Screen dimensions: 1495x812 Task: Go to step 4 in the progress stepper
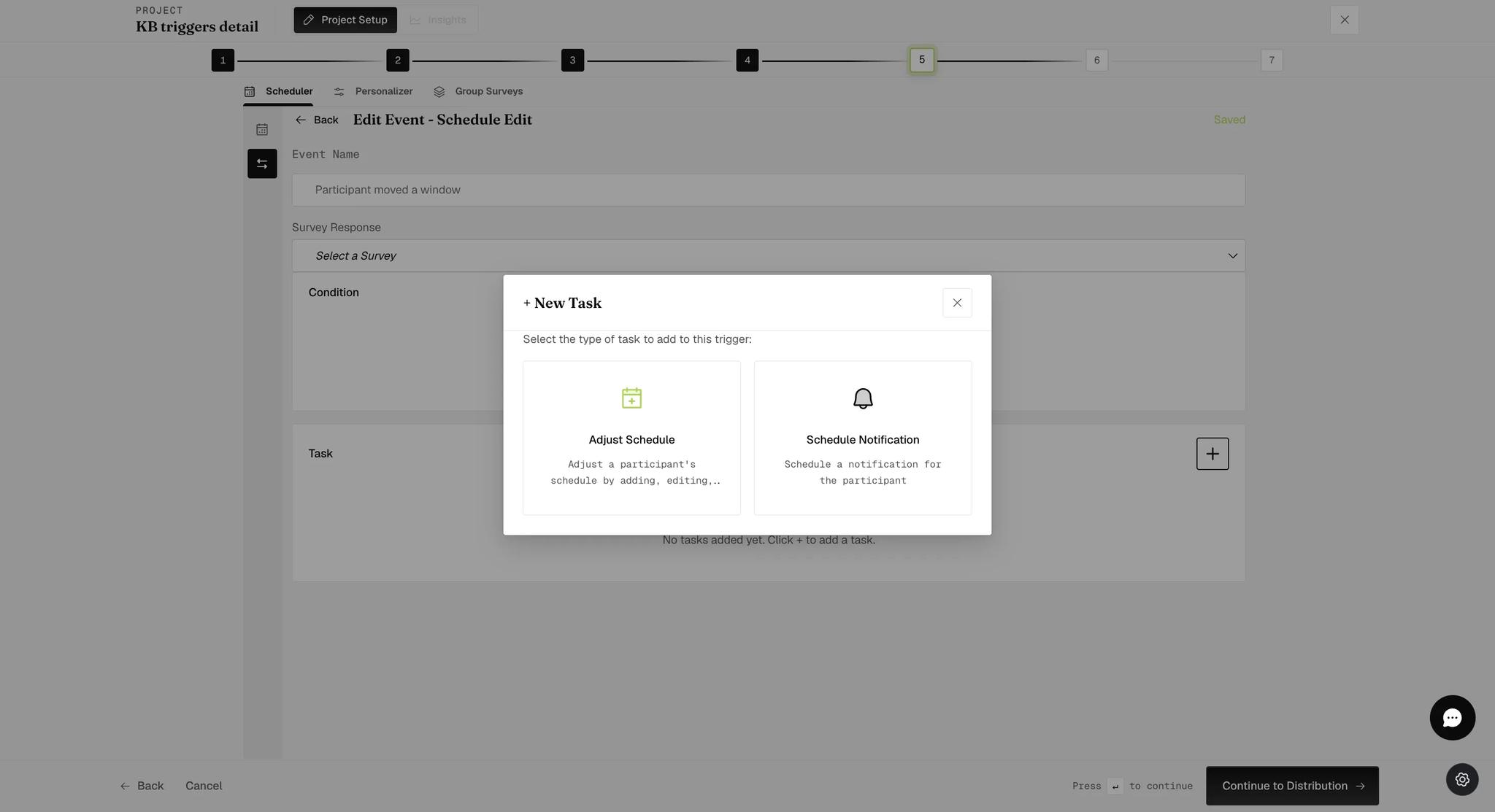point(747,61)
